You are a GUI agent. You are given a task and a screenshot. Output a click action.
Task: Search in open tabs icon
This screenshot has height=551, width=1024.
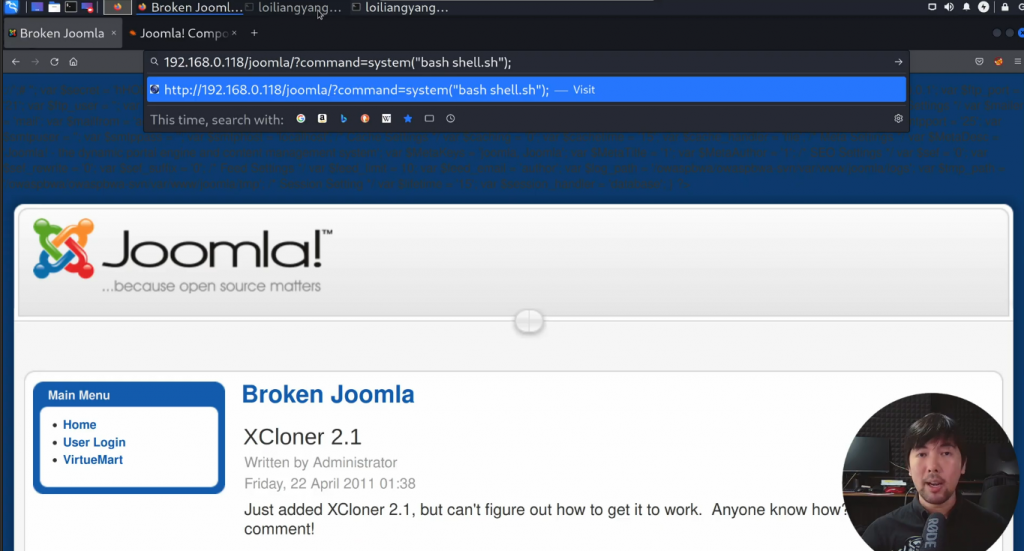pyautogui.click(x=429, y=119)
